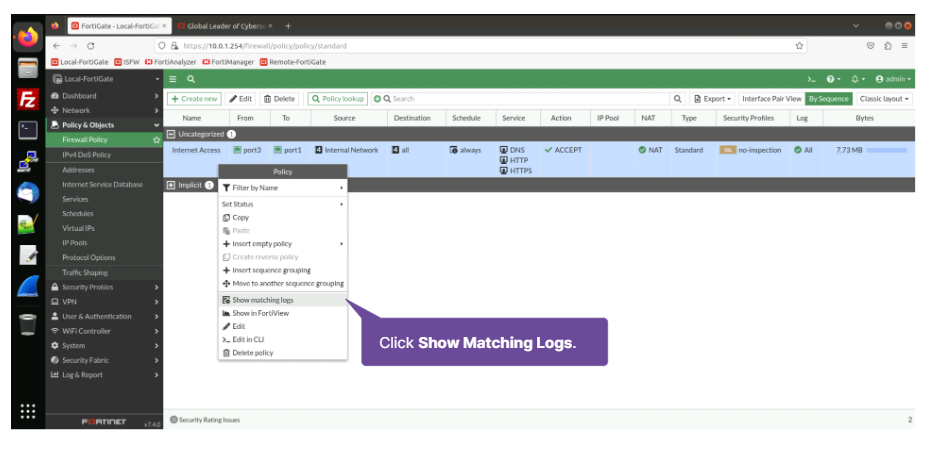
Task: Launch FileZilla from the dock
Action: pos(28,100)
